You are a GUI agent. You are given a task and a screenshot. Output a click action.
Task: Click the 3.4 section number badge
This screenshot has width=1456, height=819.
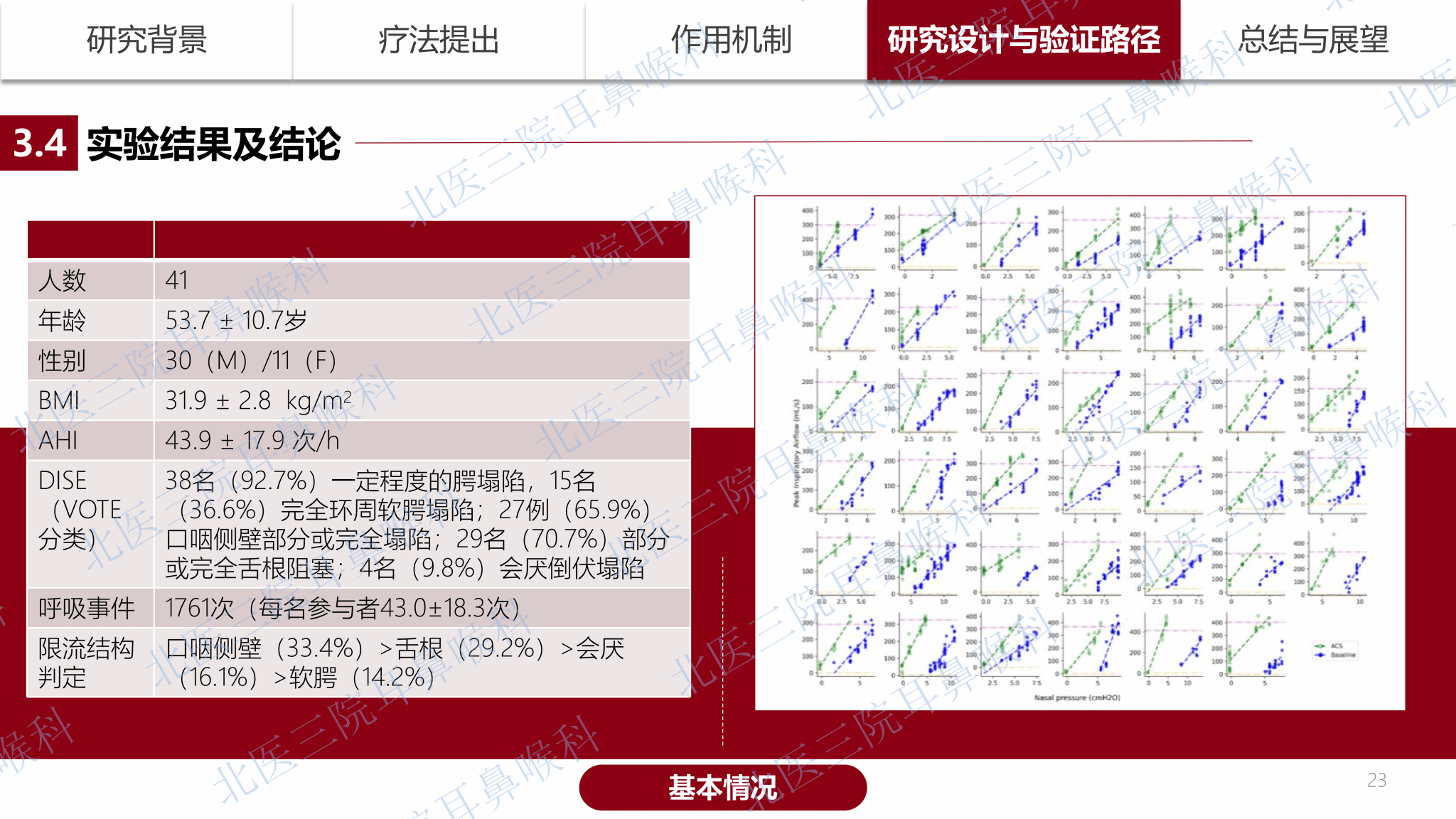click(x=39, y=143)
